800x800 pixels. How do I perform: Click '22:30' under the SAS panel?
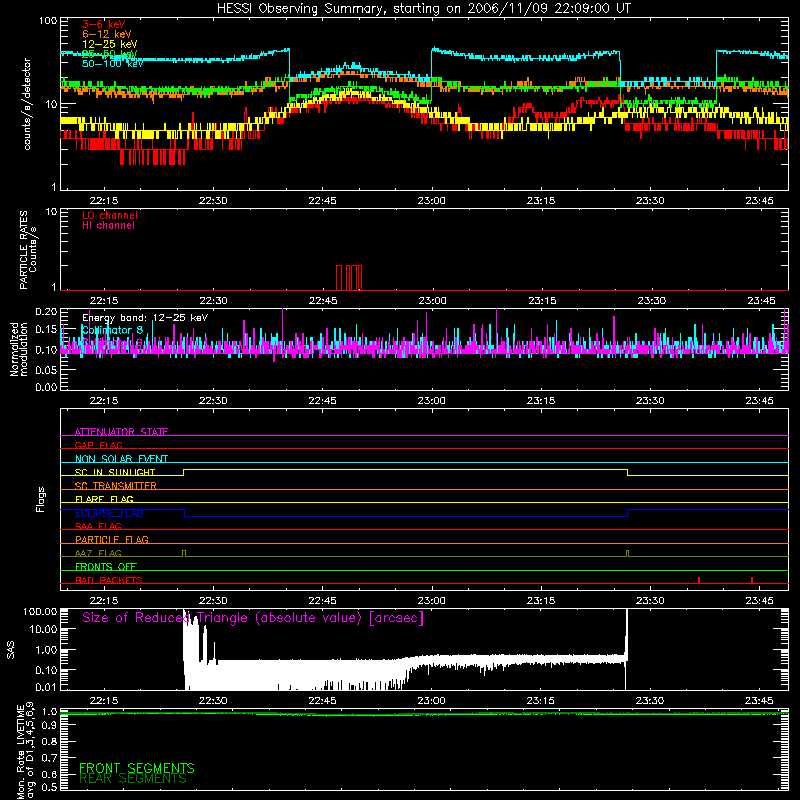(x=213, y=701)
